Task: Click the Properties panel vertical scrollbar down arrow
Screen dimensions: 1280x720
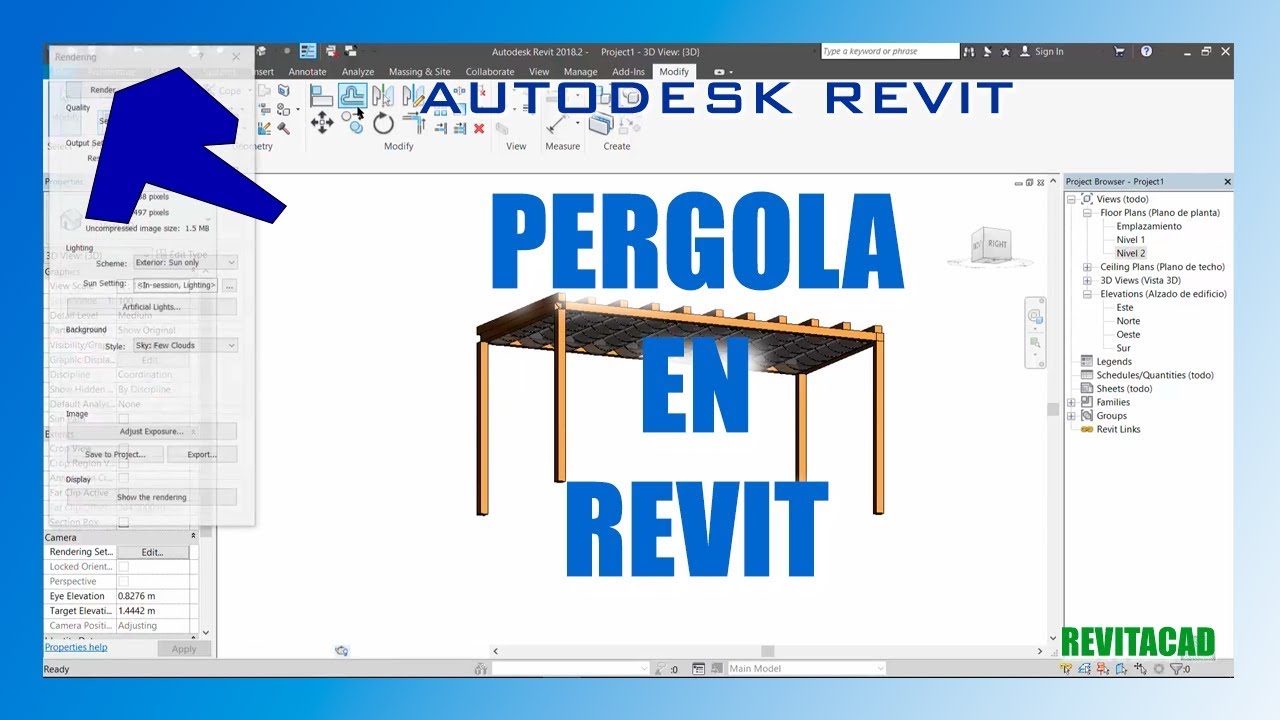Action: [x=206, y=632]
